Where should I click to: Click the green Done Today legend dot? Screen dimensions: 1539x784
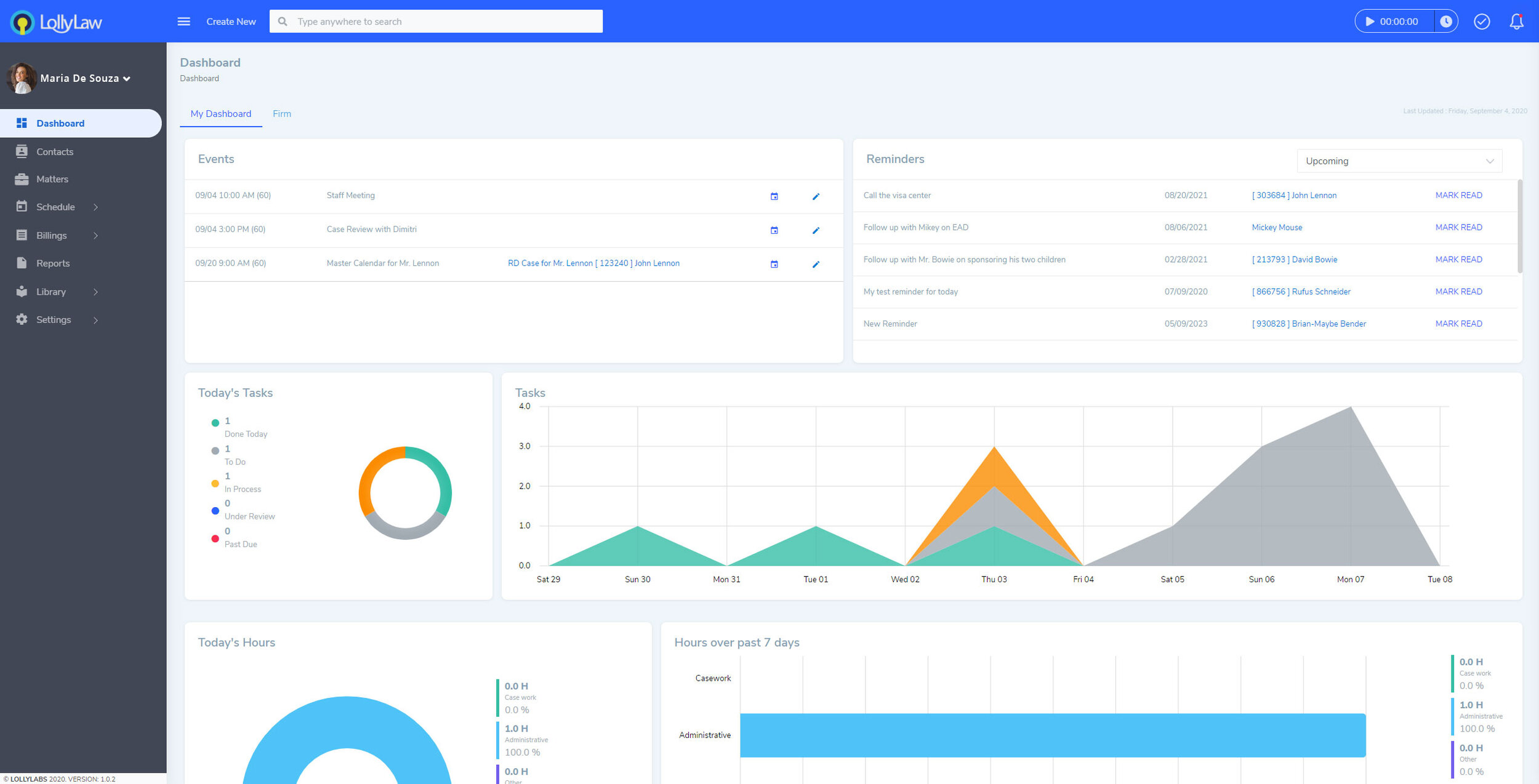click(x=215, y=423)
